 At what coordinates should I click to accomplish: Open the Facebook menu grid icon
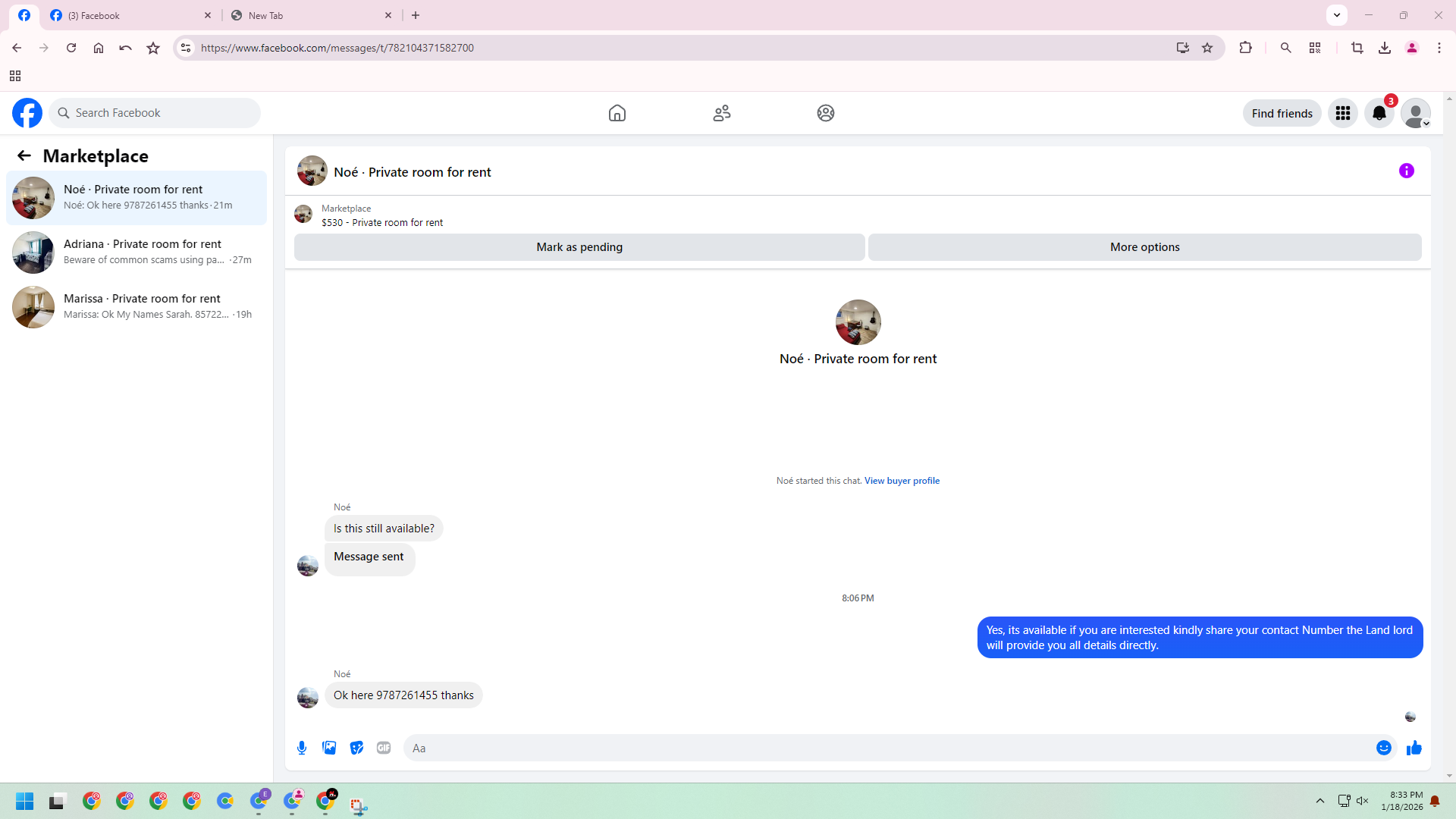click(x=1343, y=113)
